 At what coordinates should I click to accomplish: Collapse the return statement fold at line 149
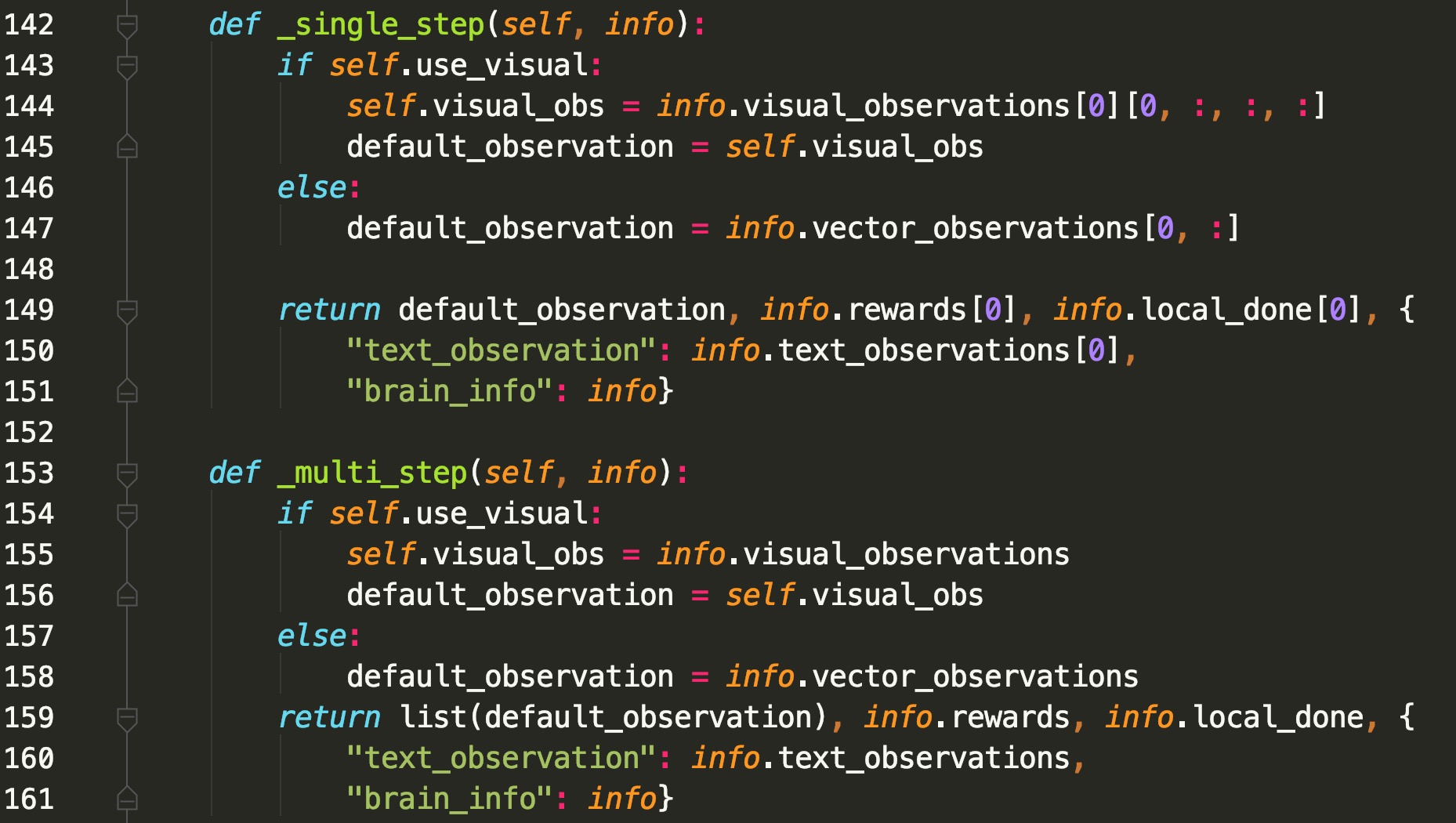pyautogui.click(x=125, y=309)
